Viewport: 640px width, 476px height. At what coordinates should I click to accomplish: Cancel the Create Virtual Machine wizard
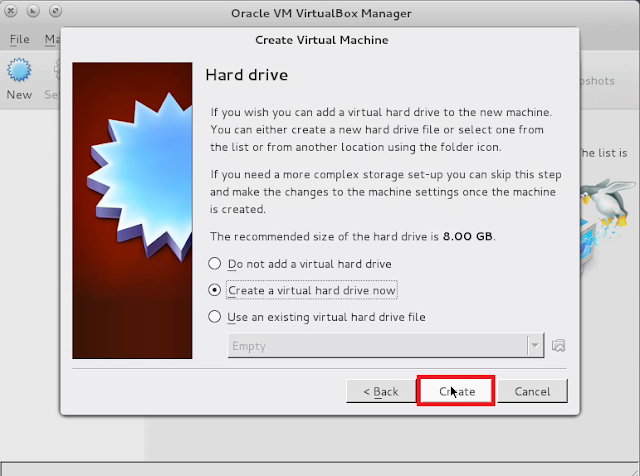pos(532,391)
